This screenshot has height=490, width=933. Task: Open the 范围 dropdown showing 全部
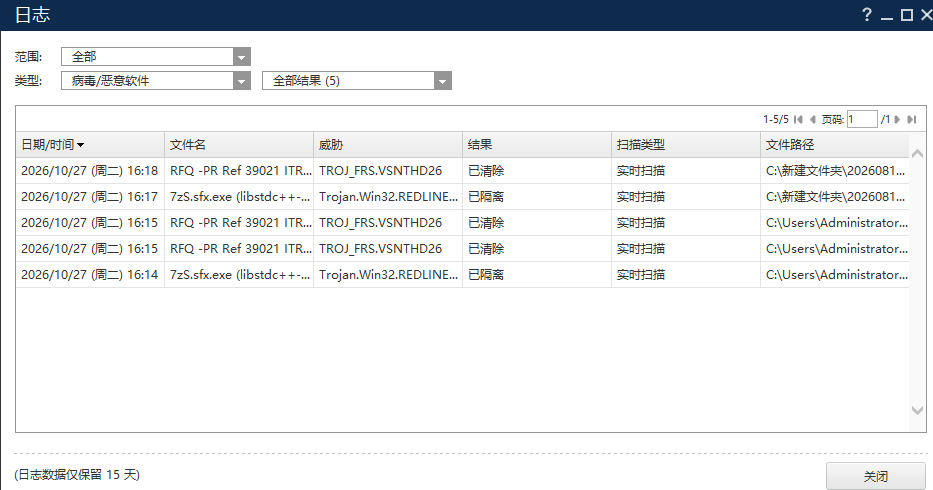coord(156,57)
